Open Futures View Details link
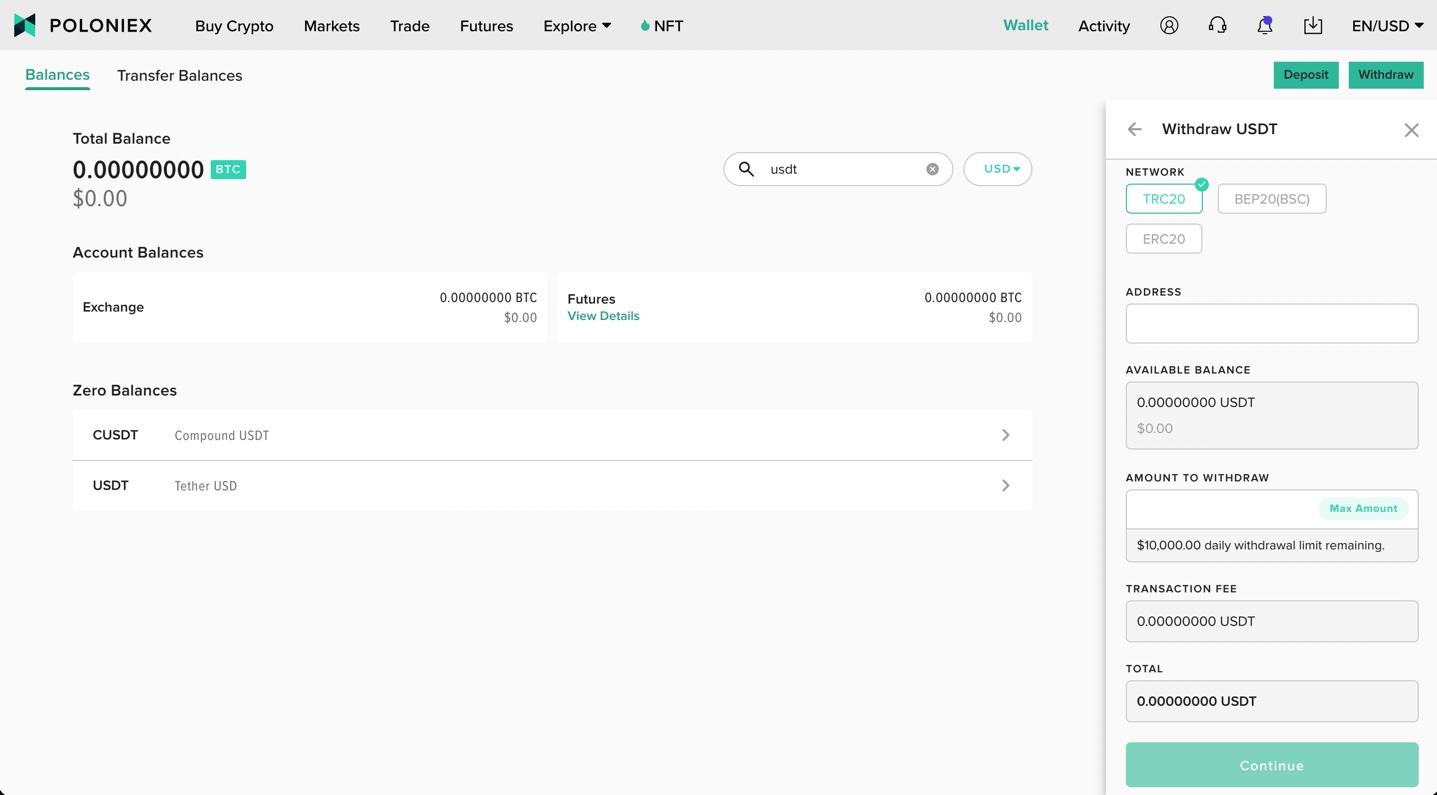This screenshot has width=1437, height=795. [x=603, y=316]
